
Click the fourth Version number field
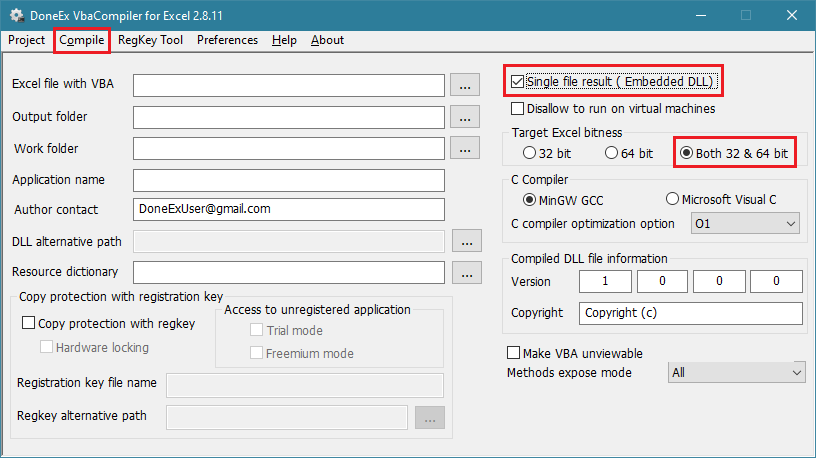tap(776, 282)
